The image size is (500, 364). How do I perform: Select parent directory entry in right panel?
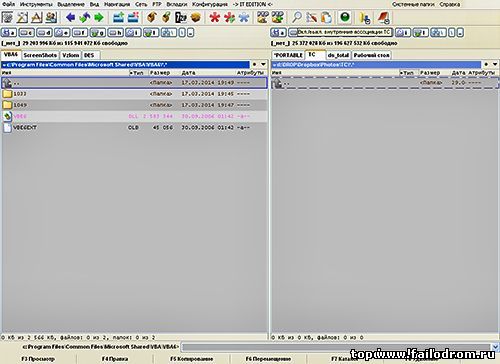385,83
